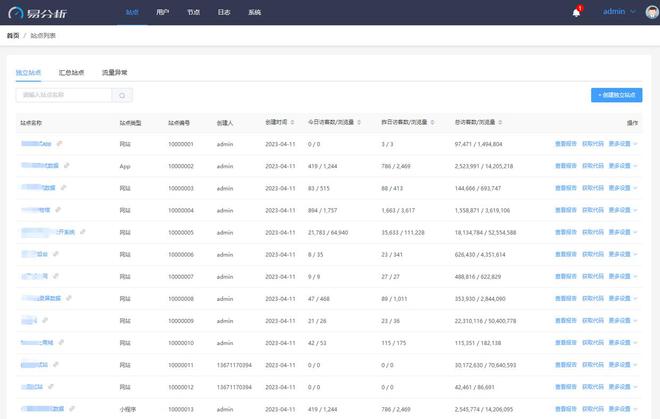
Task: Open 更多设置 menu for site 10000011
Action: 623,364
